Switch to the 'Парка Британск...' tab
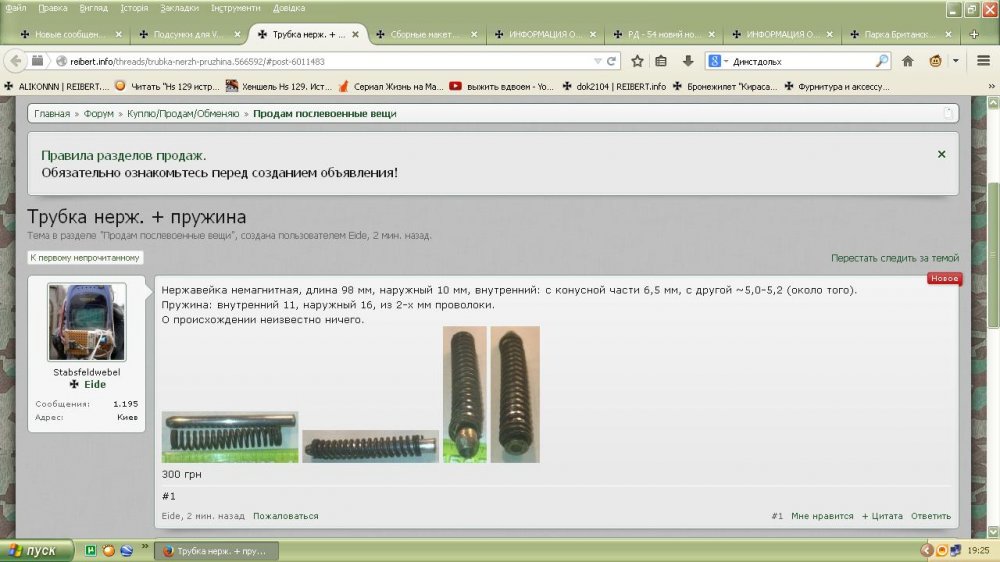This screenshot has width=1000, height=562. 900,34
